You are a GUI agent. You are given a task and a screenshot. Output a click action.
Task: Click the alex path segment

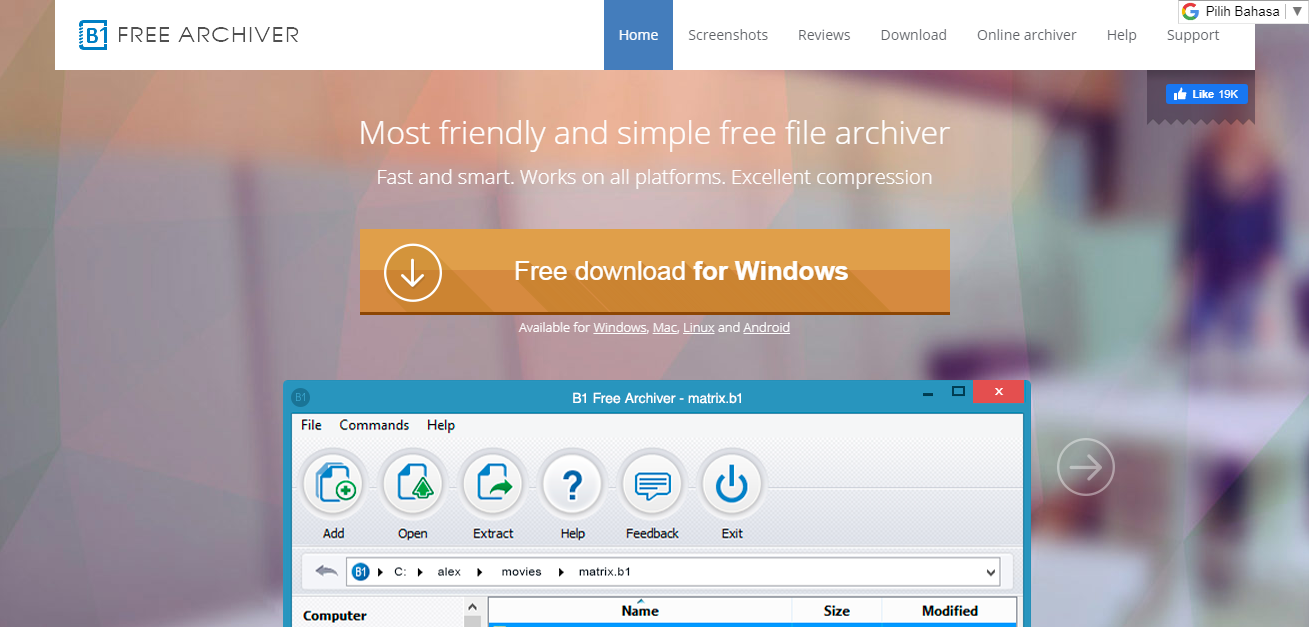tap(449, 572)
